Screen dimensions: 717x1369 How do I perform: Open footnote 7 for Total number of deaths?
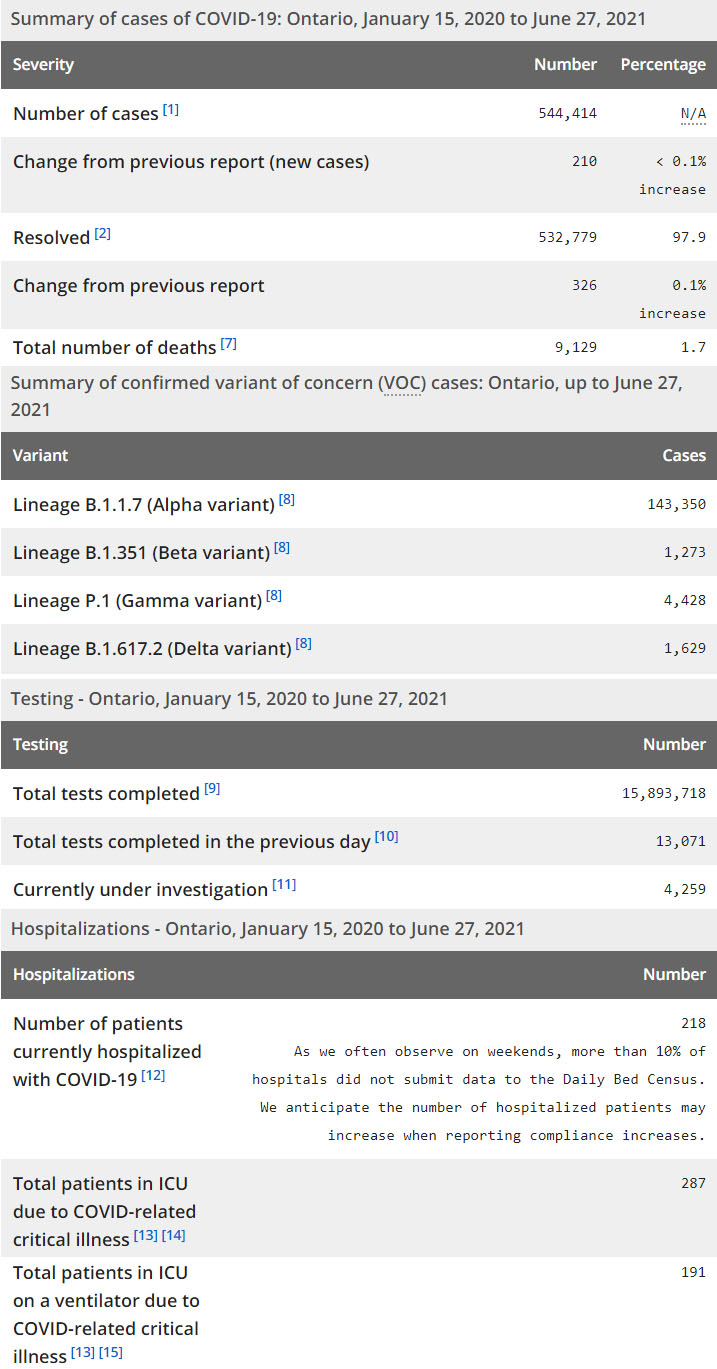(229, 344)
